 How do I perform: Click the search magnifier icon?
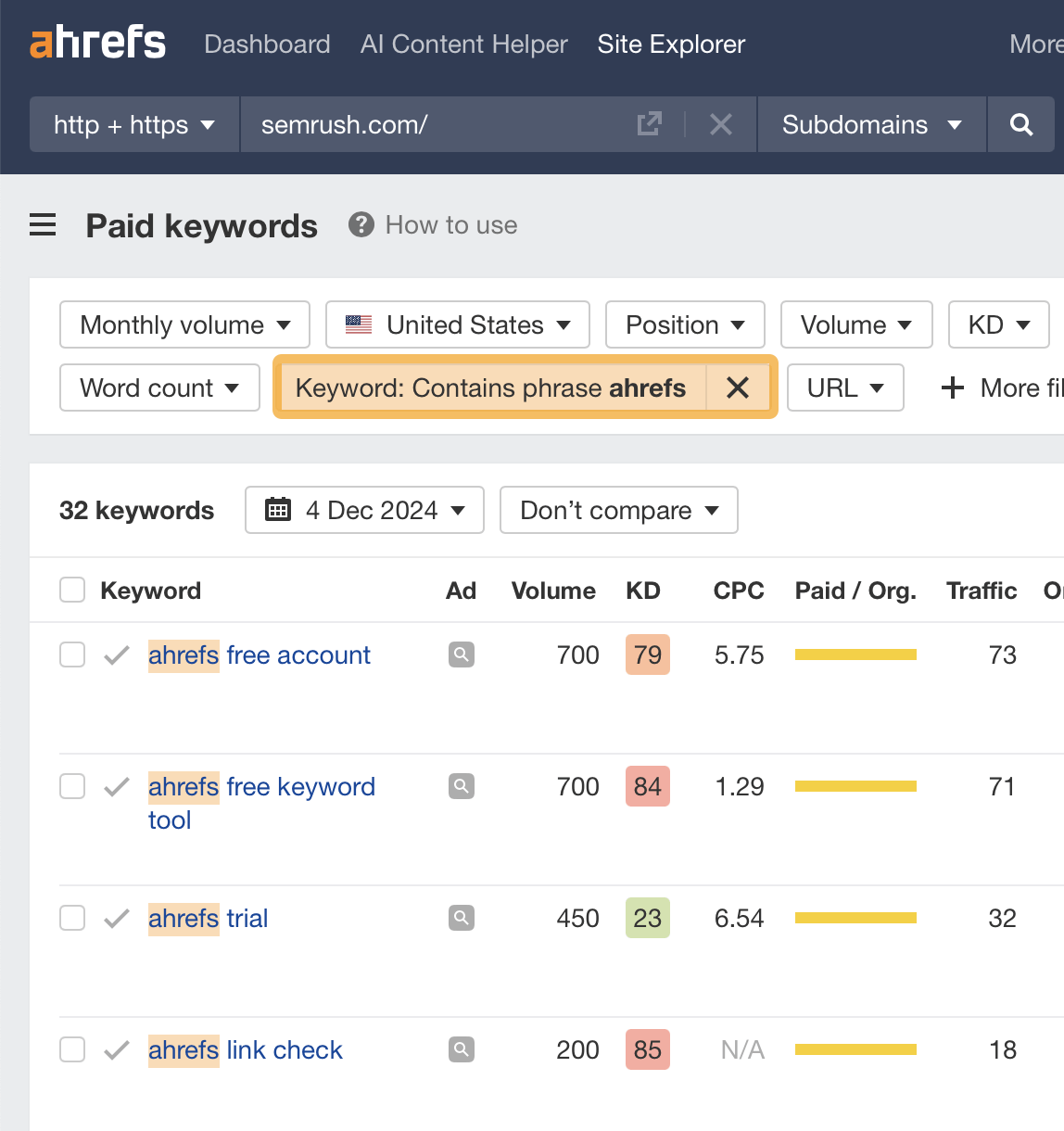[x=1020, y=124]
